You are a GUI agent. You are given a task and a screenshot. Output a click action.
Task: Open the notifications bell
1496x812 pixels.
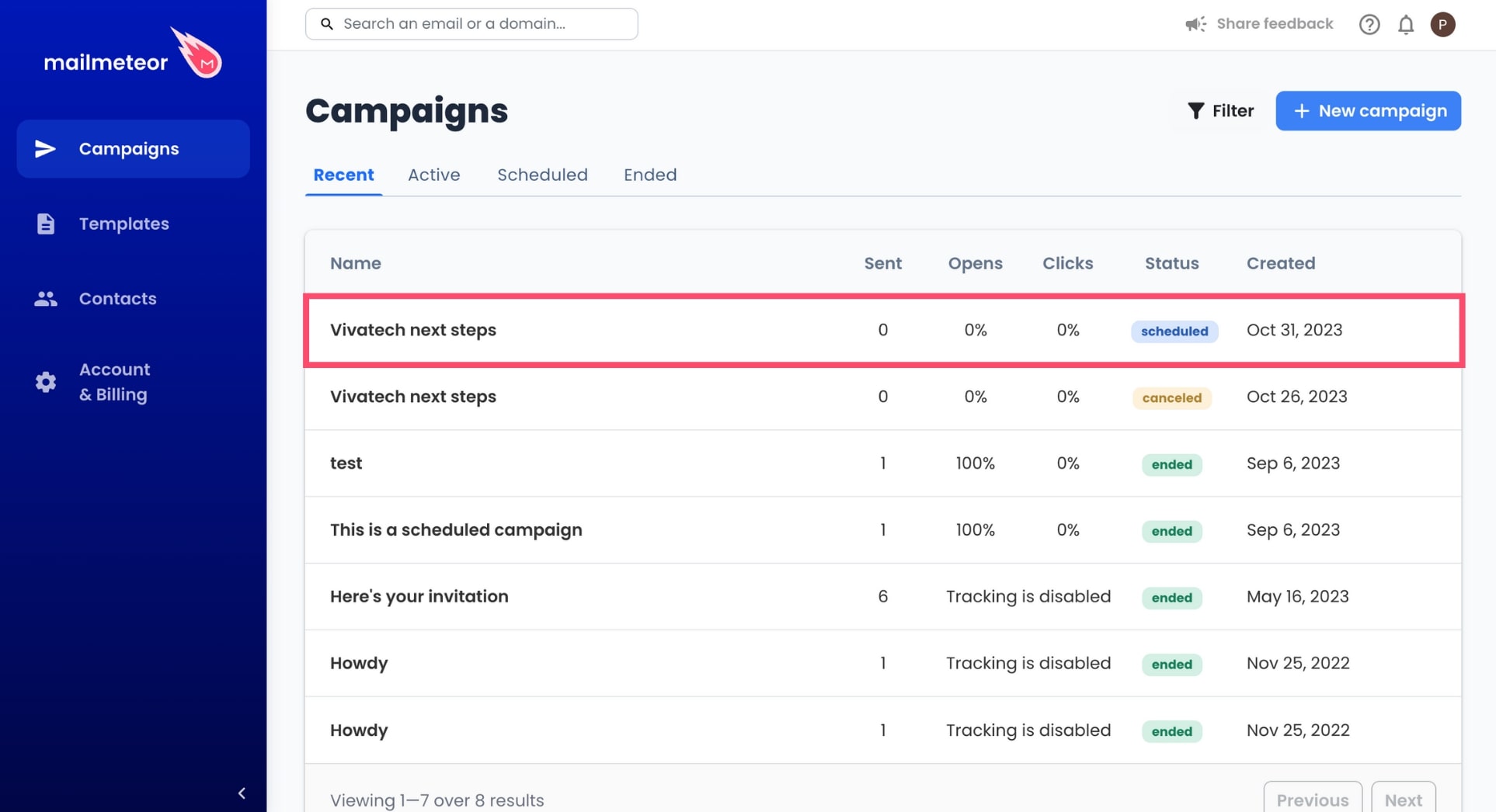point(1406,25)
